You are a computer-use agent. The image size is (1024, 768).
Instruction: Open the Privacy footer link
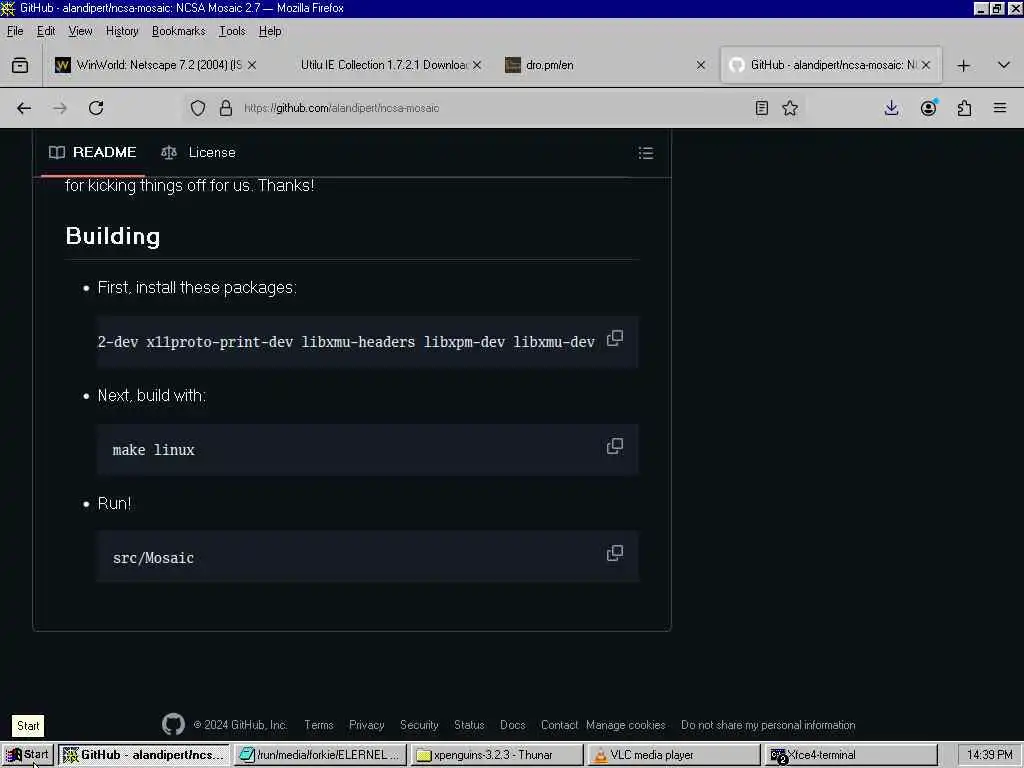click(366, 725)
